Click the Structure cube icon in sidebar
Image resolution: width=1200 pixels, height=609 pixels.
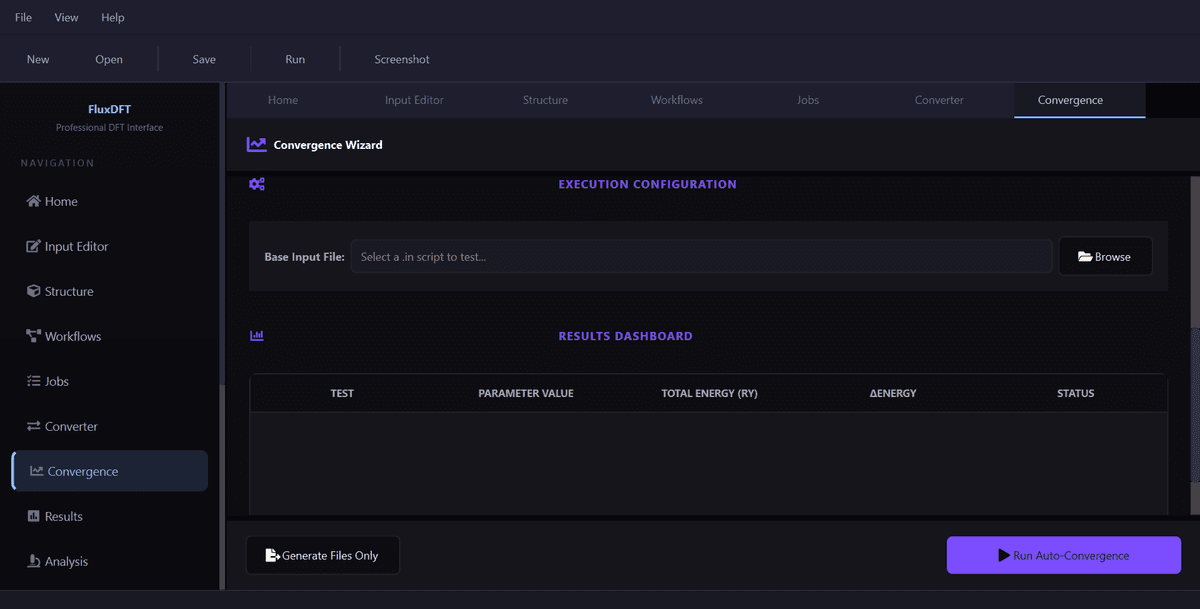(33, 291)
